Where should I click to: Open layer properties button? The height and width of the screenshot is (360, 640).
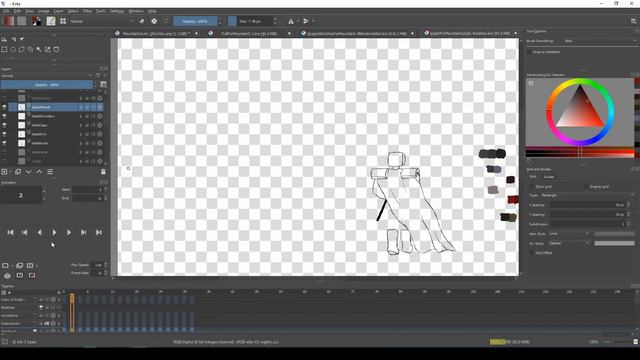click(50, 172)
